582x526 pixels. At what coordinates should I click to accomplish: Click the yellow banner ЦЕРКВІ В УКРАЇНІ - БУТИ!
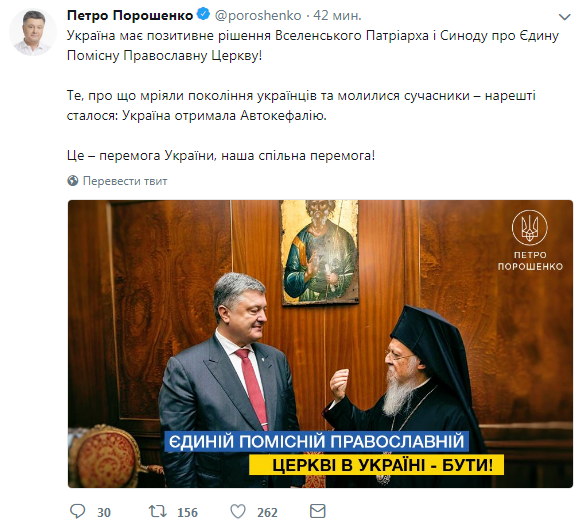376,465
